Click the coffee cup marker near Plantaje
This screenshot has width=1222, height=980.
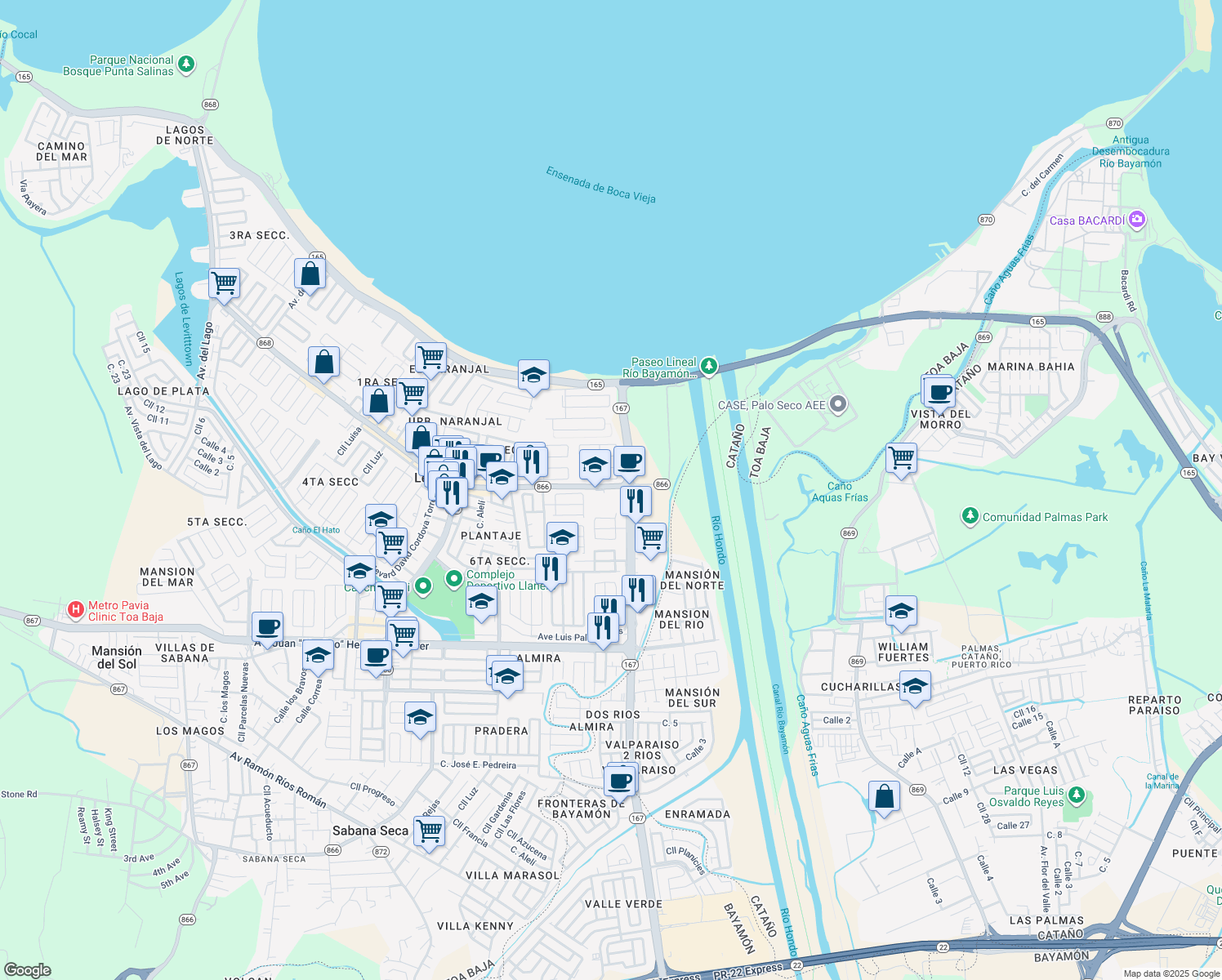click(x=627, y=462)
